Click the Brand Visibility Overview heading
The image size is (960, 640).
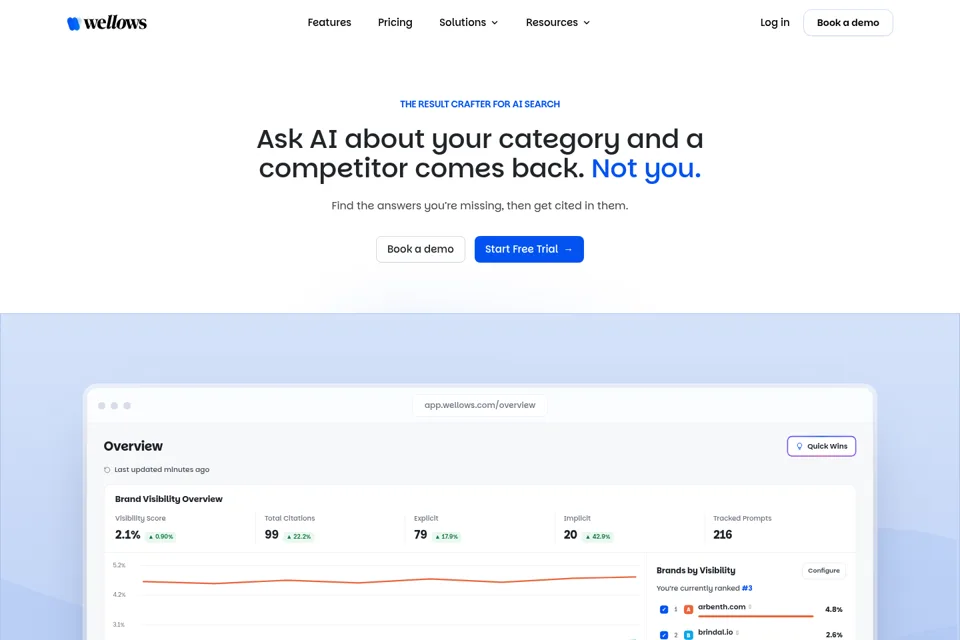[x=169, y=499]
